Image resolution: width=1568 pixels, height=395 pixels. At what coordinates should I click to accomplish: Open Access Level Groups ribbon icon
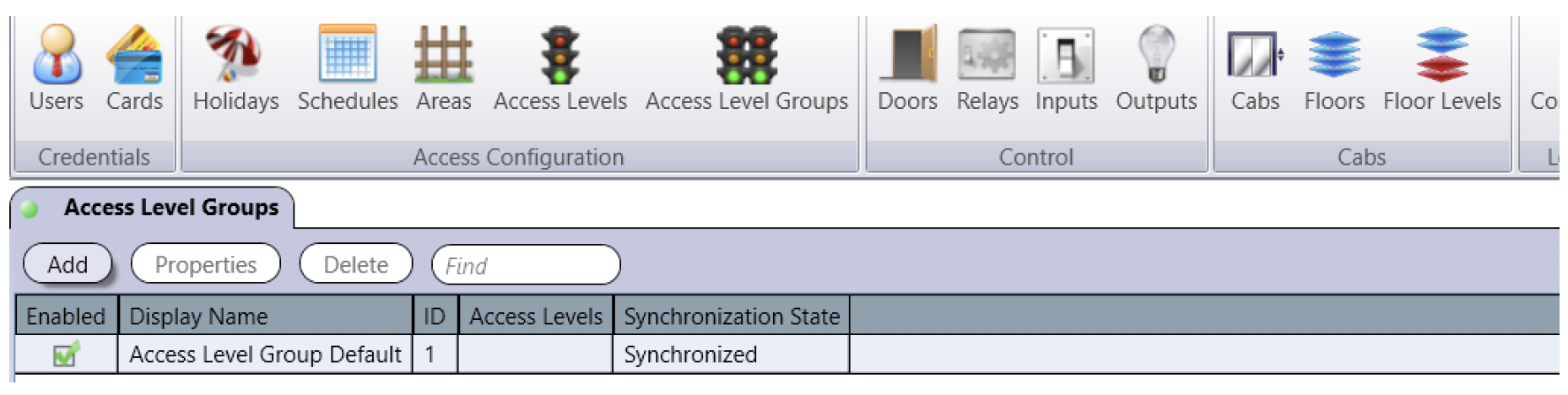coord(747,56)
